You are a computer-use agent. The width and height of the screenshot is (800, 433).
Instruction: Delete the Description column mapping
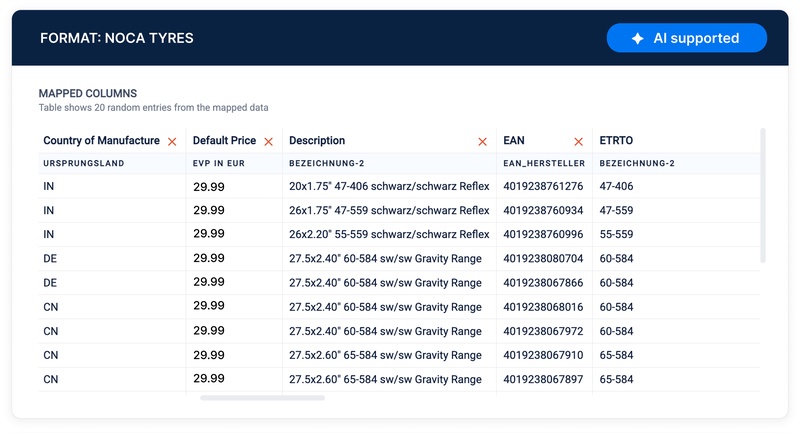click(482, 142)
